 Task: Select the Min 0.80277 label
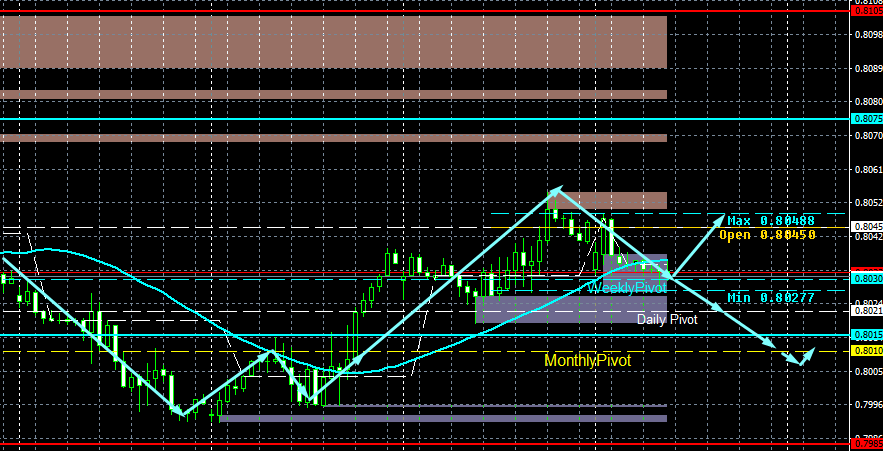770,297
